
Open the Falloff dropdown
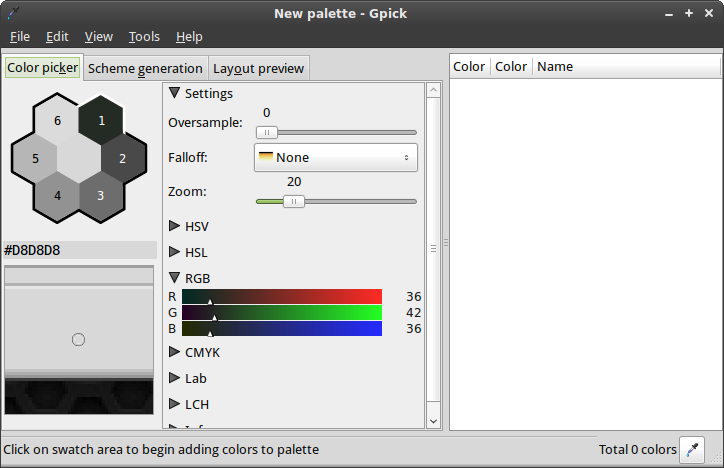pyautogui.click(x=335, y=157)
